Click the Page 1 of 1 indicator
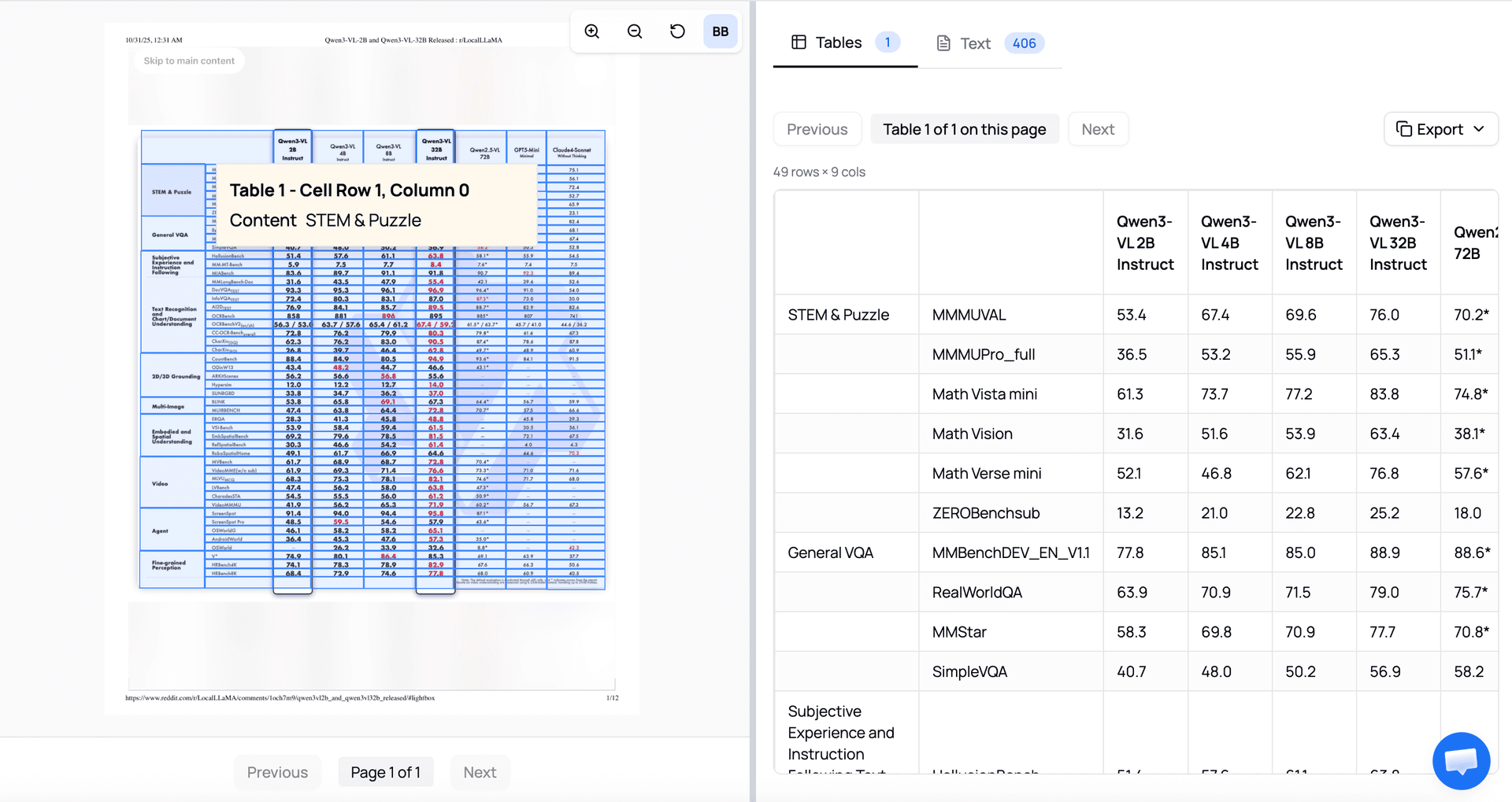This screenshot has width=1512, height=802. (385, 771)
